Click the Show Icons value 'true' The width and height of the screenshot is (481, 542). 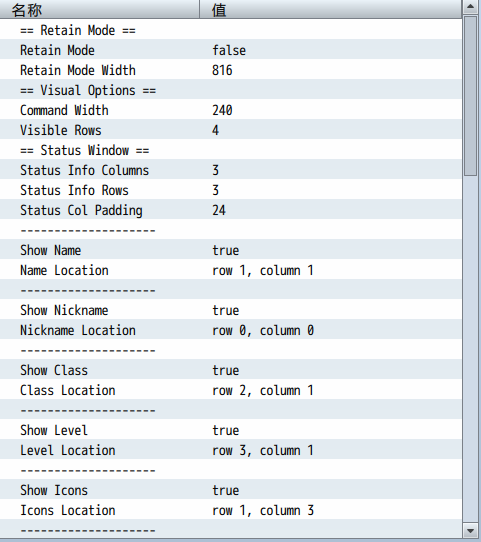point(226,491)
